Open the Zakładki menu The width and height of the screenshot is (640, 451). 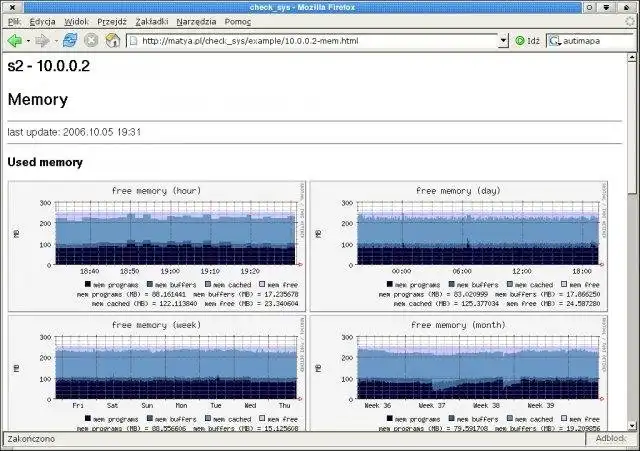click(x=151, y=22)
